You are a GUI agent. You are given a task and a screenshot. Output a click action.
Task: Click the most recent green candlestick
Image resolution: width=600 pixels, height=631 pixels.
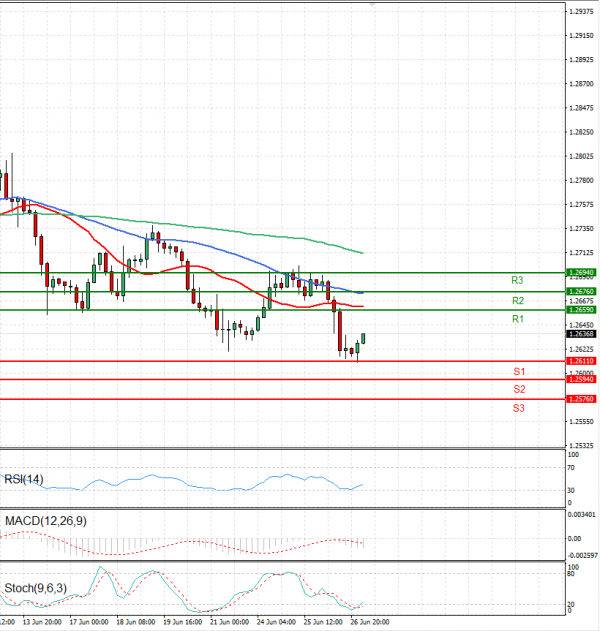[363, 338]
